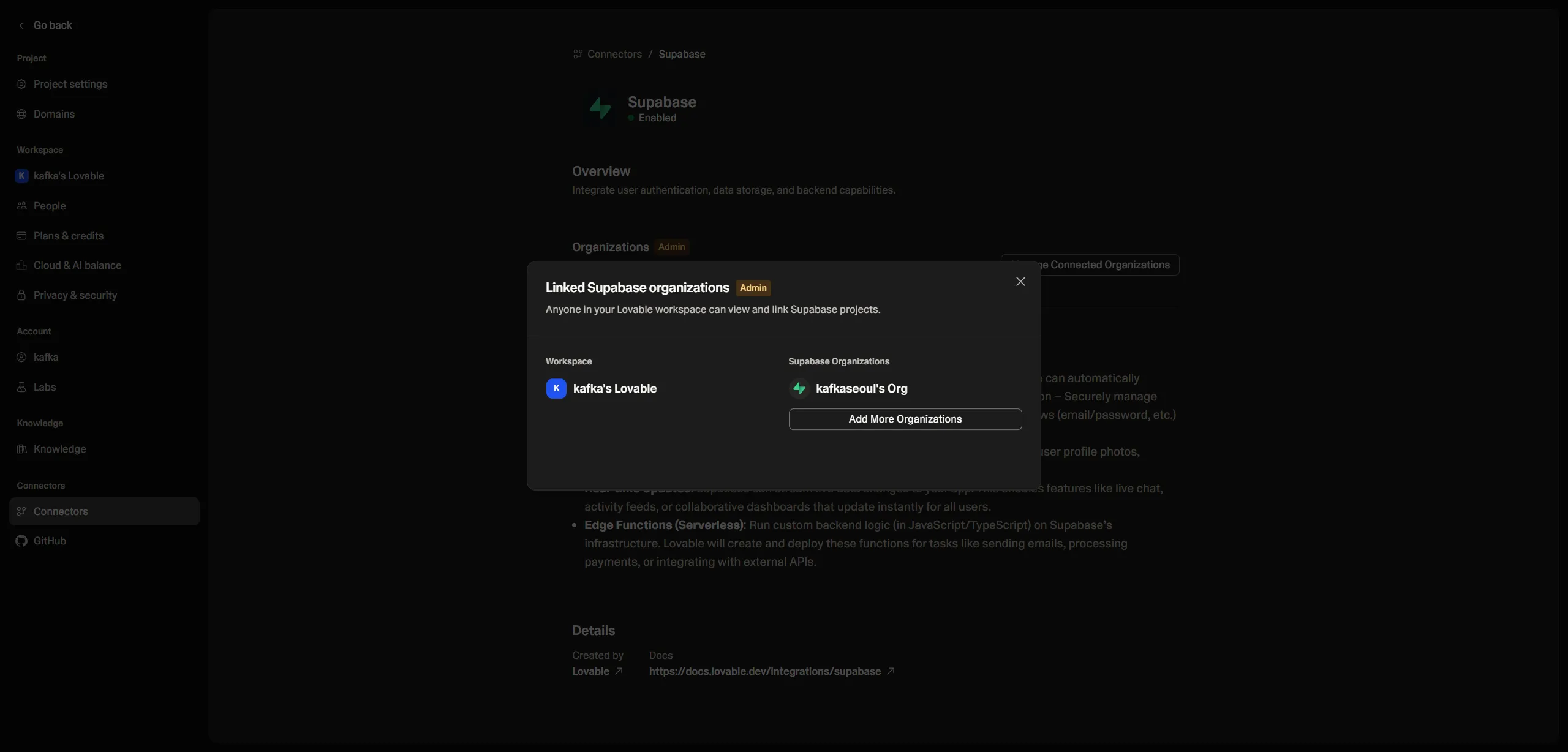View Cloud & AI balance
The height and width of the screenshot is (752, 1568).
pos(77,265)
